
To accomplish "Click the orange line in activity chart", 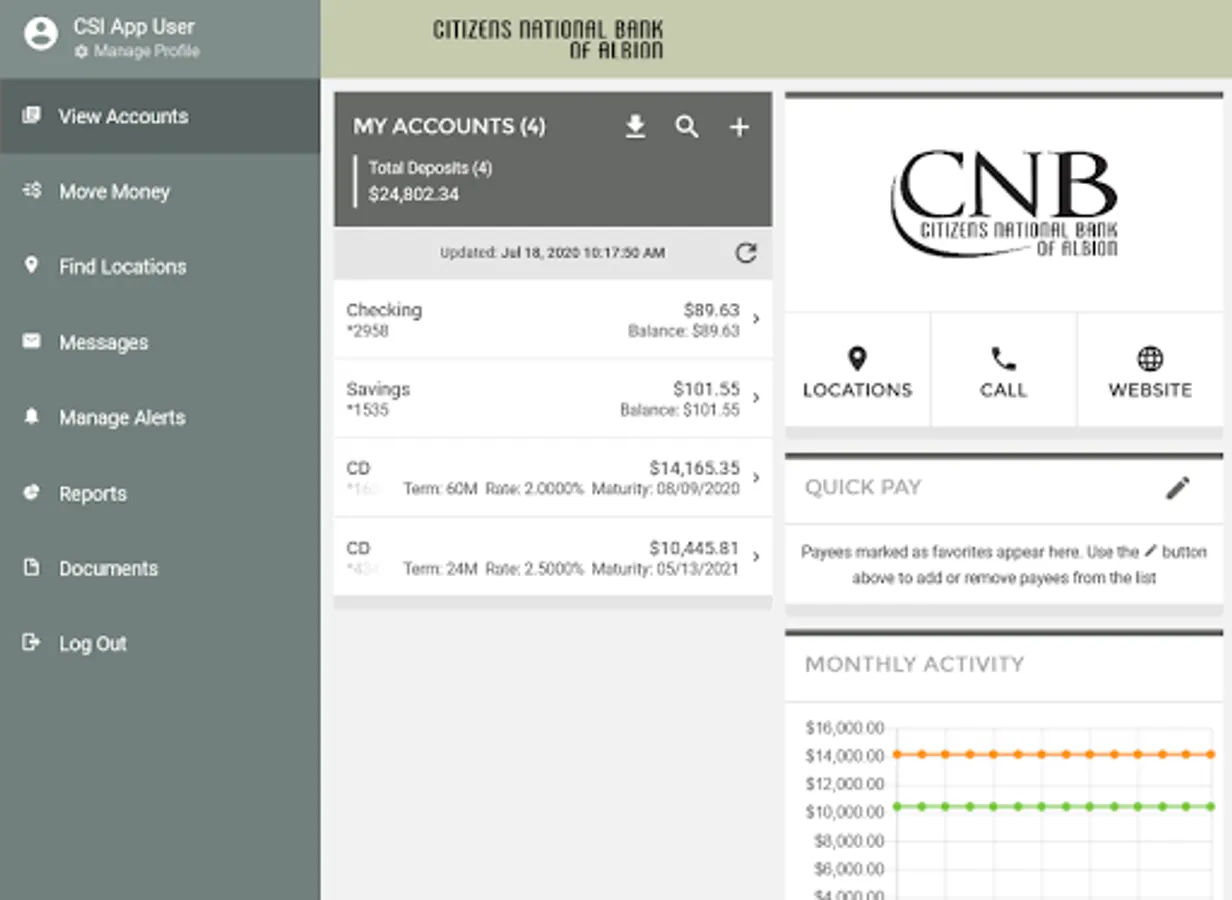I will [x=1054, y=754].
